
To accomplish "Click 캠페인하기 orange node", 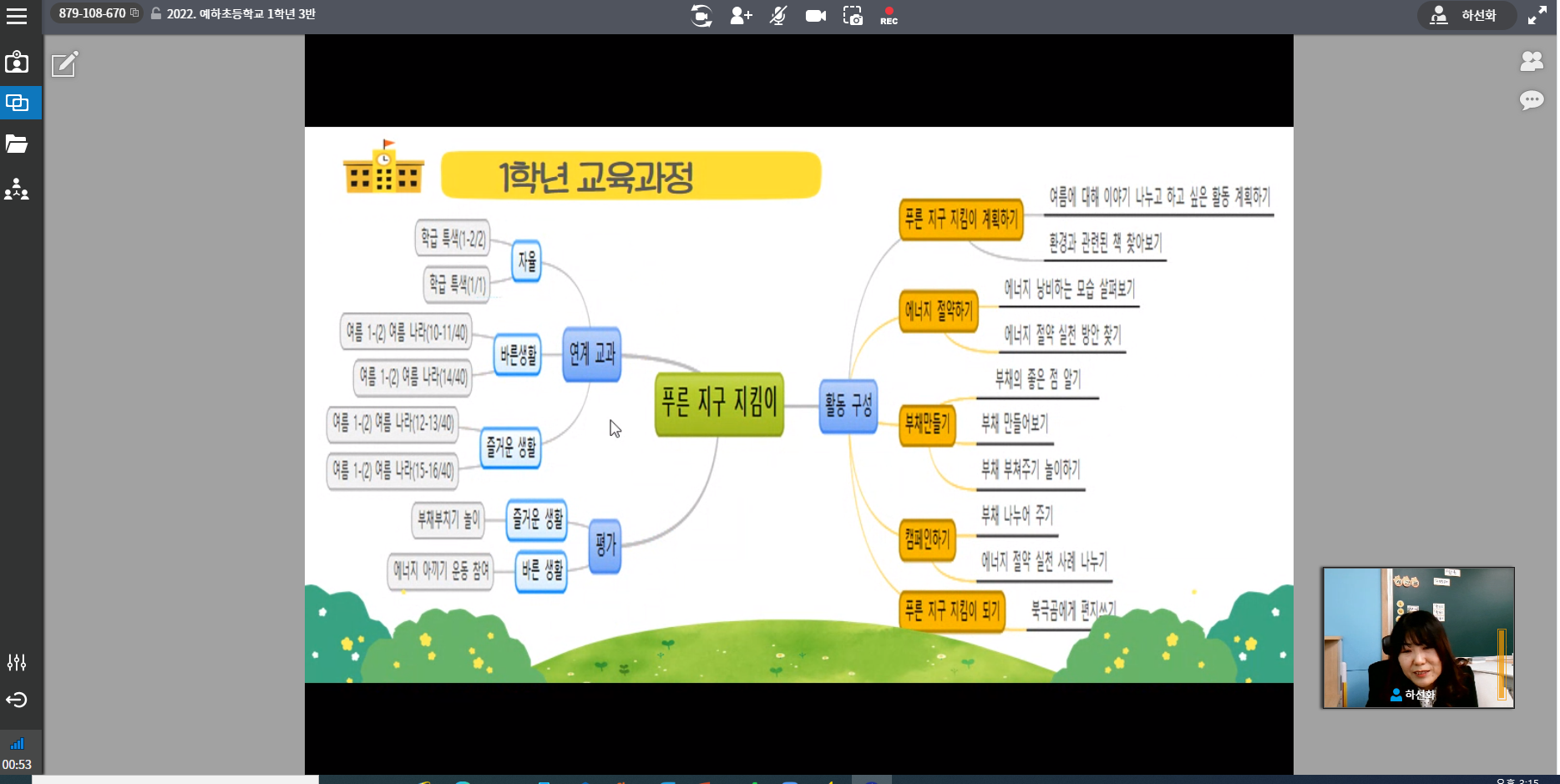I will (x=927, y=539).
